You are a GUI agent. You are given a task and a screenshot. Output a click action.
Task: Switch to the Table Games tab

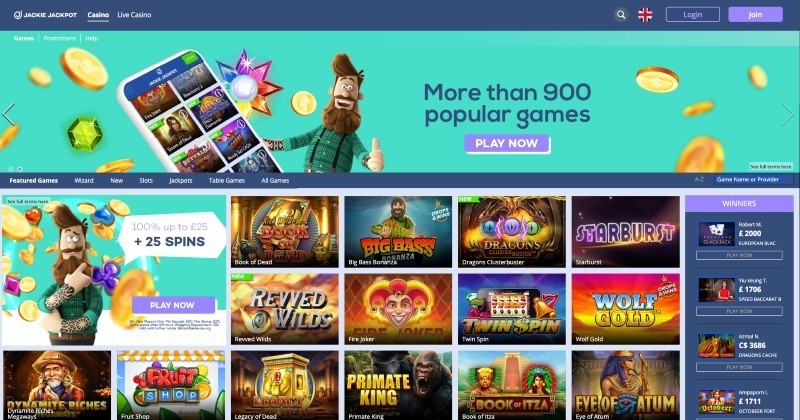227,181
